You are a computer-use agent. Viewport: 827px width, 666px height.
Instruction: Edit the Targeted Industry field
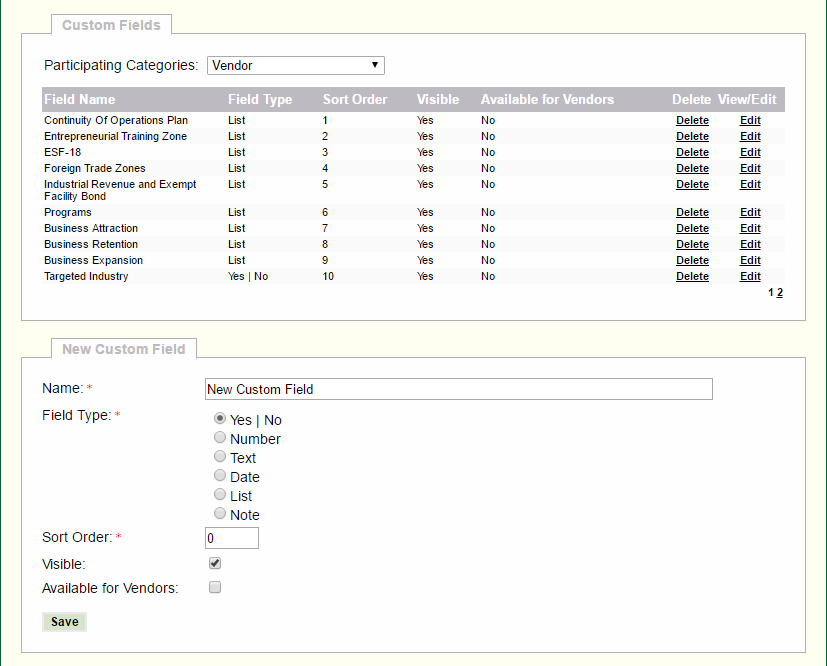[750, 277]
